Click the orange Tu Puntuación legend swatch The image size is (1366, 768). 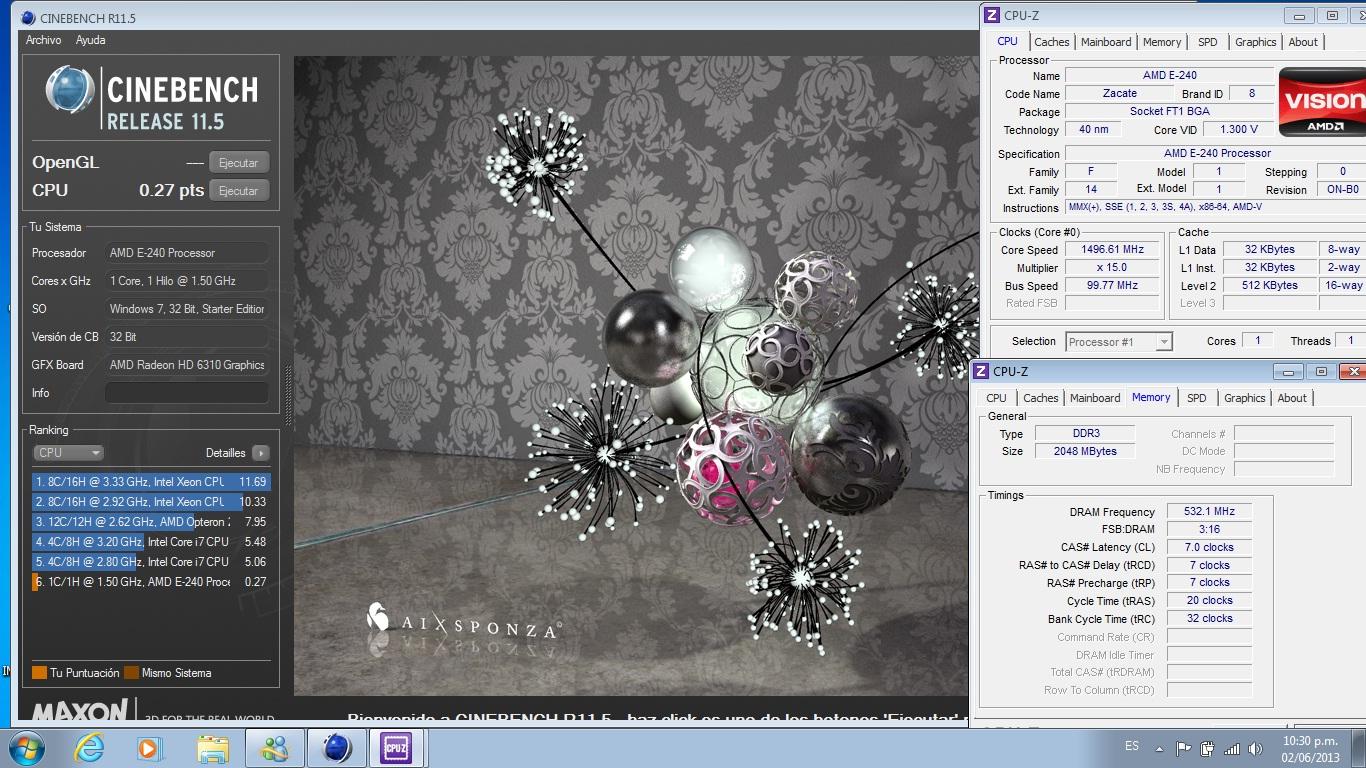point(39,673)
